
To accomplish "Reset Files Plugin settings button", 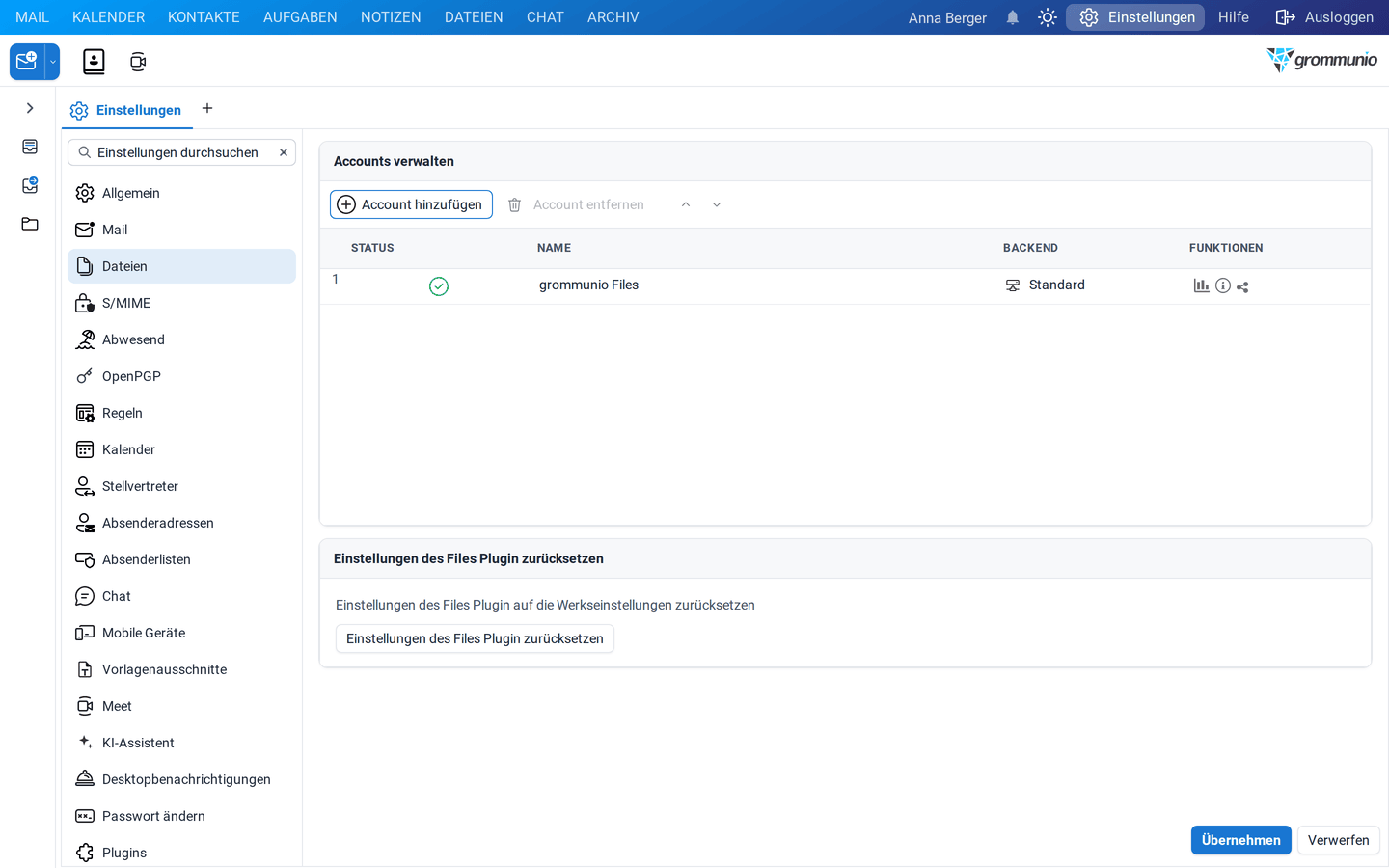I will click(475, 638).
